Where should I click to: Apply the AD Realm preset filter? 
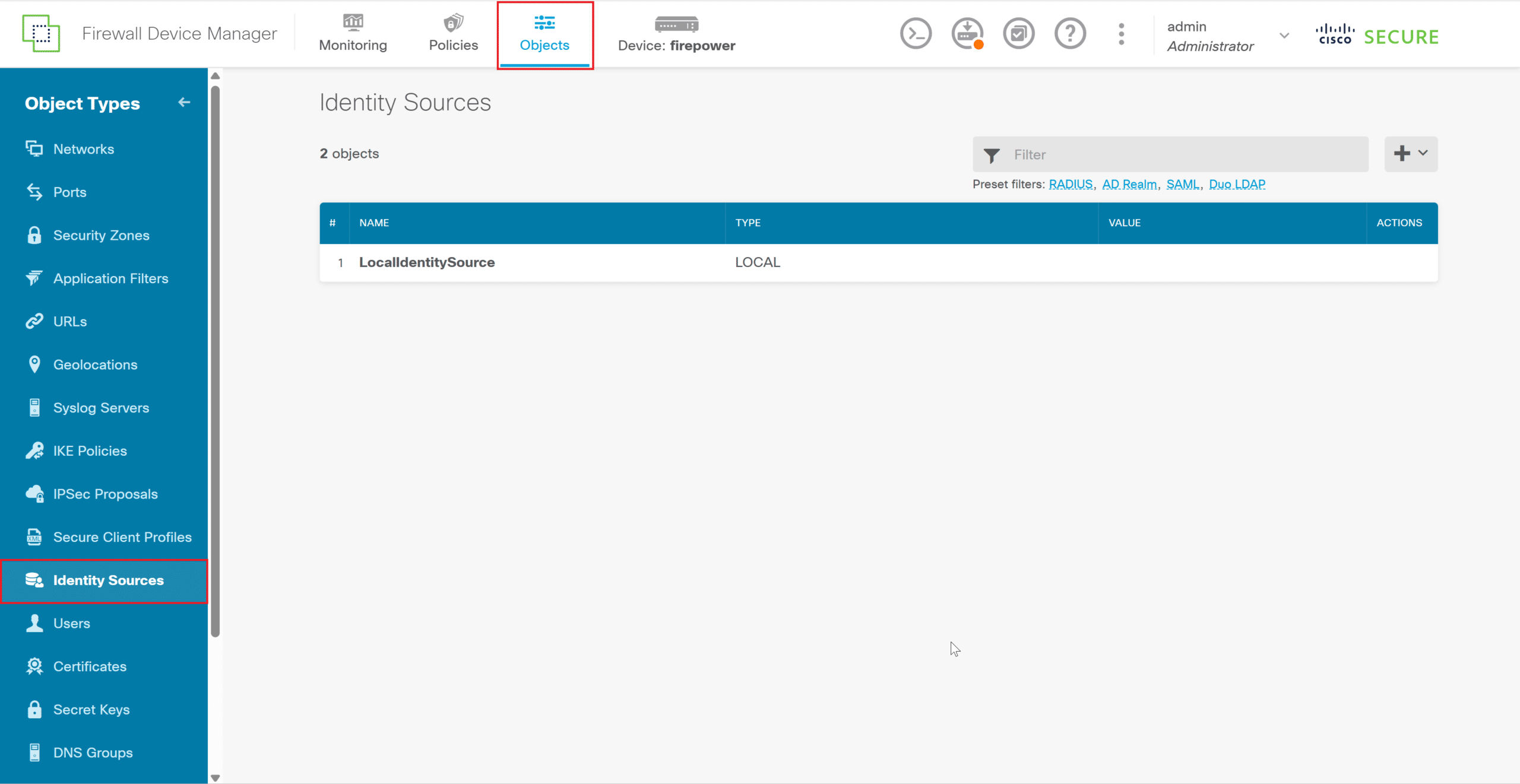[x=1129, y=184]
